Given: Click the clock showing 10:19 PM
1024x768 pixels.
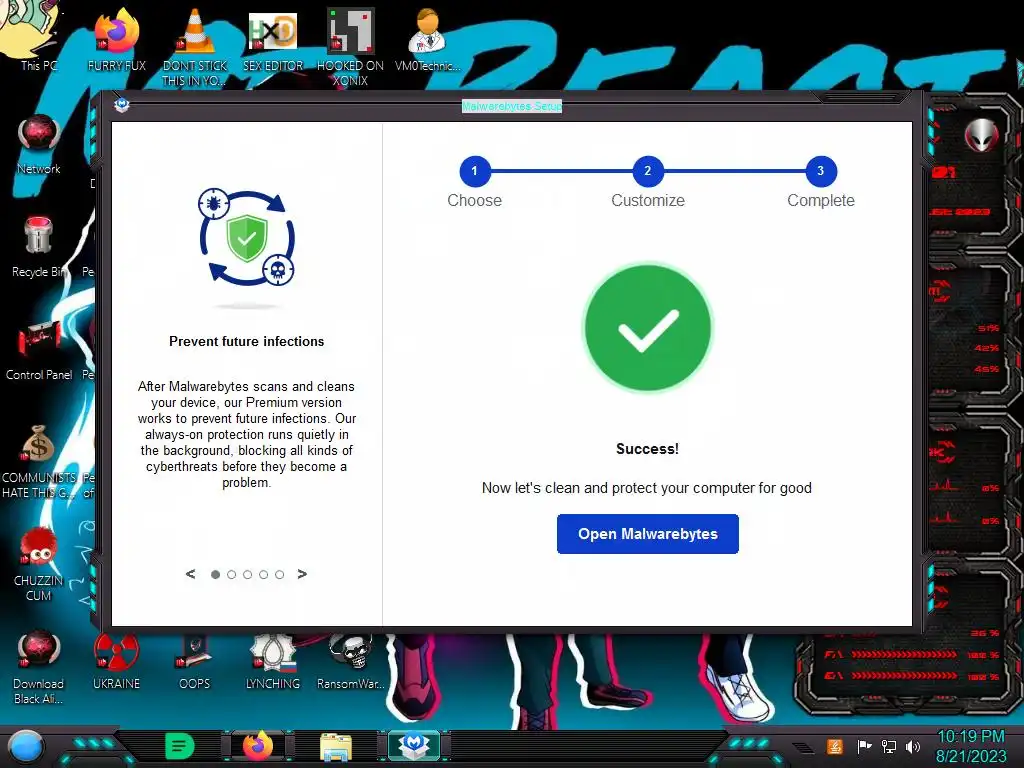Looking at the screenshot, I should click(971, 746).
